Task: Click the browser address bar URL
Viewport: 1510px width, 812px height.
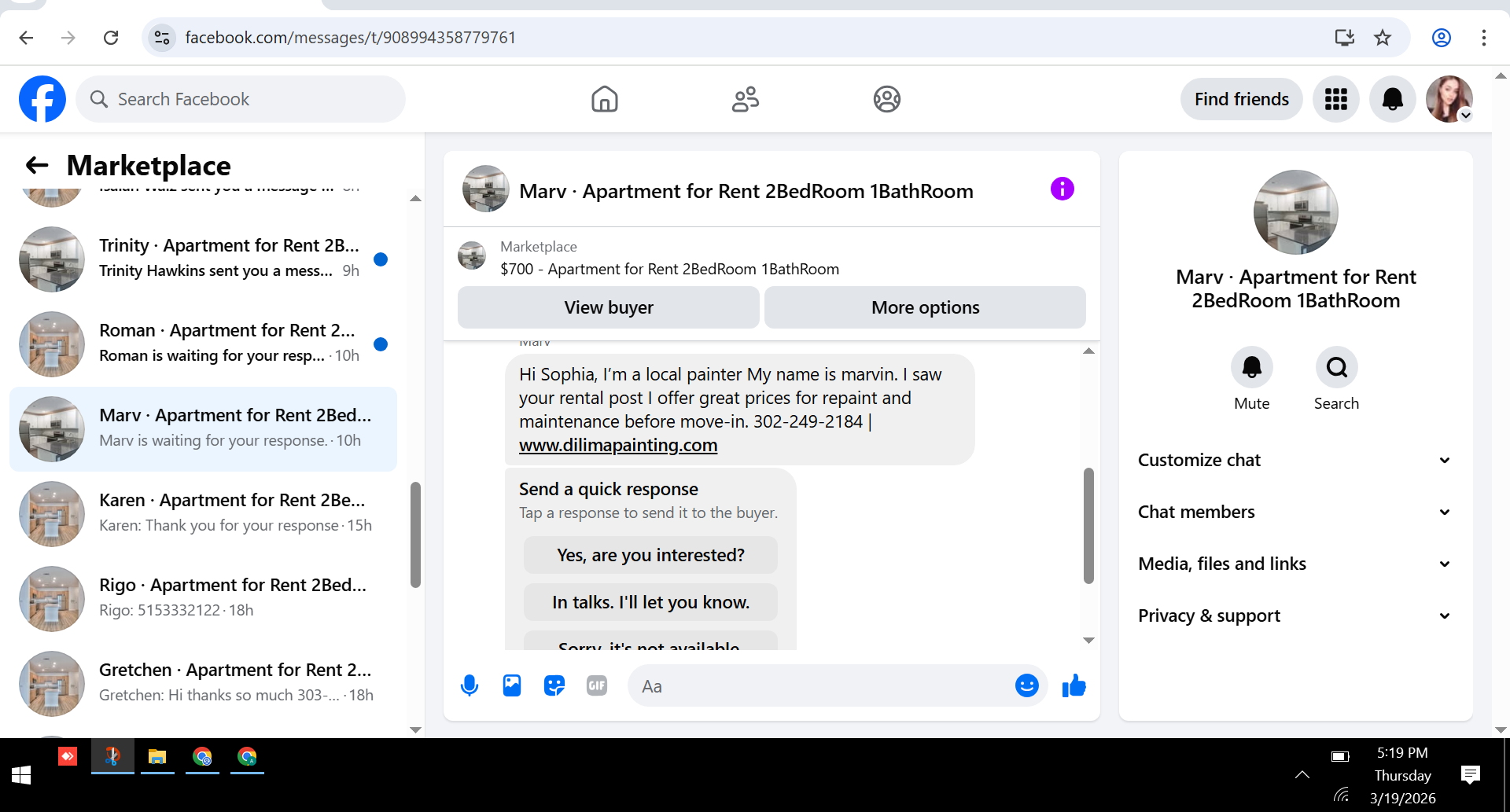Action: tap(351, 38)
